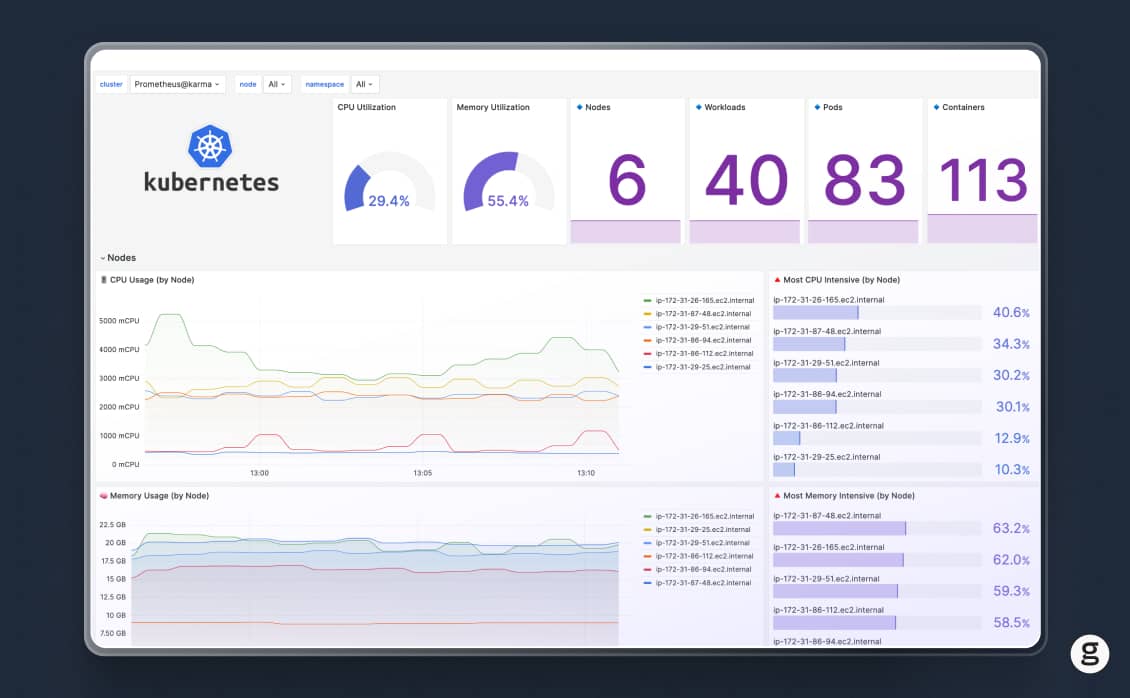Click the Workloads panel diamond icon
Screen dimensions: 1130x698
tap(698, 107)
